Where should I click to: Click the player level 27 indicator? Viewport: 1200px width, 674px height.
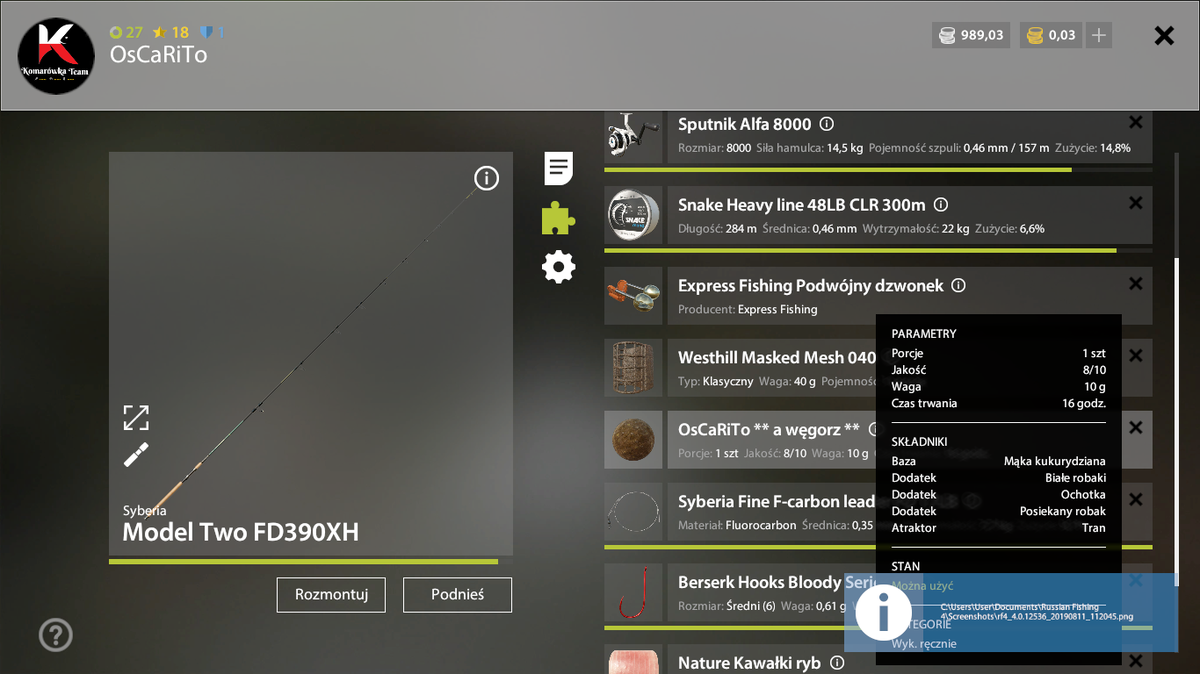pyautogui.click(x=126, y=32)
